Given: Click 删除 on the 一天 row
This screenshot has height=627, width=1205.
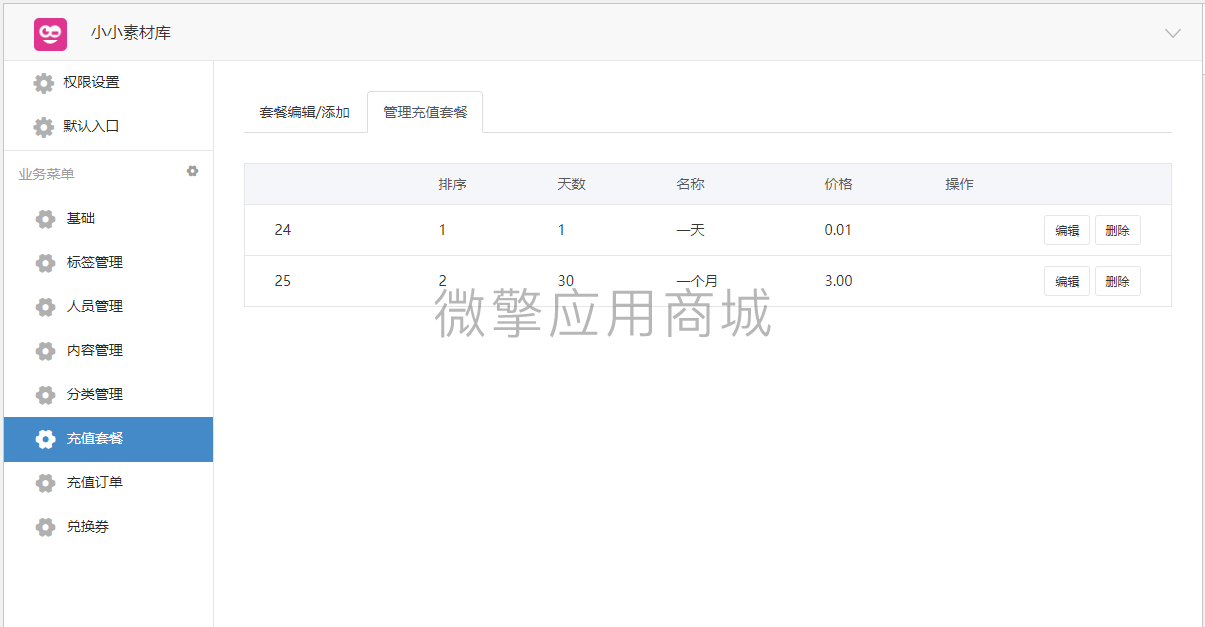Looking at the screenshot, I should click(x=1117, y=230).
